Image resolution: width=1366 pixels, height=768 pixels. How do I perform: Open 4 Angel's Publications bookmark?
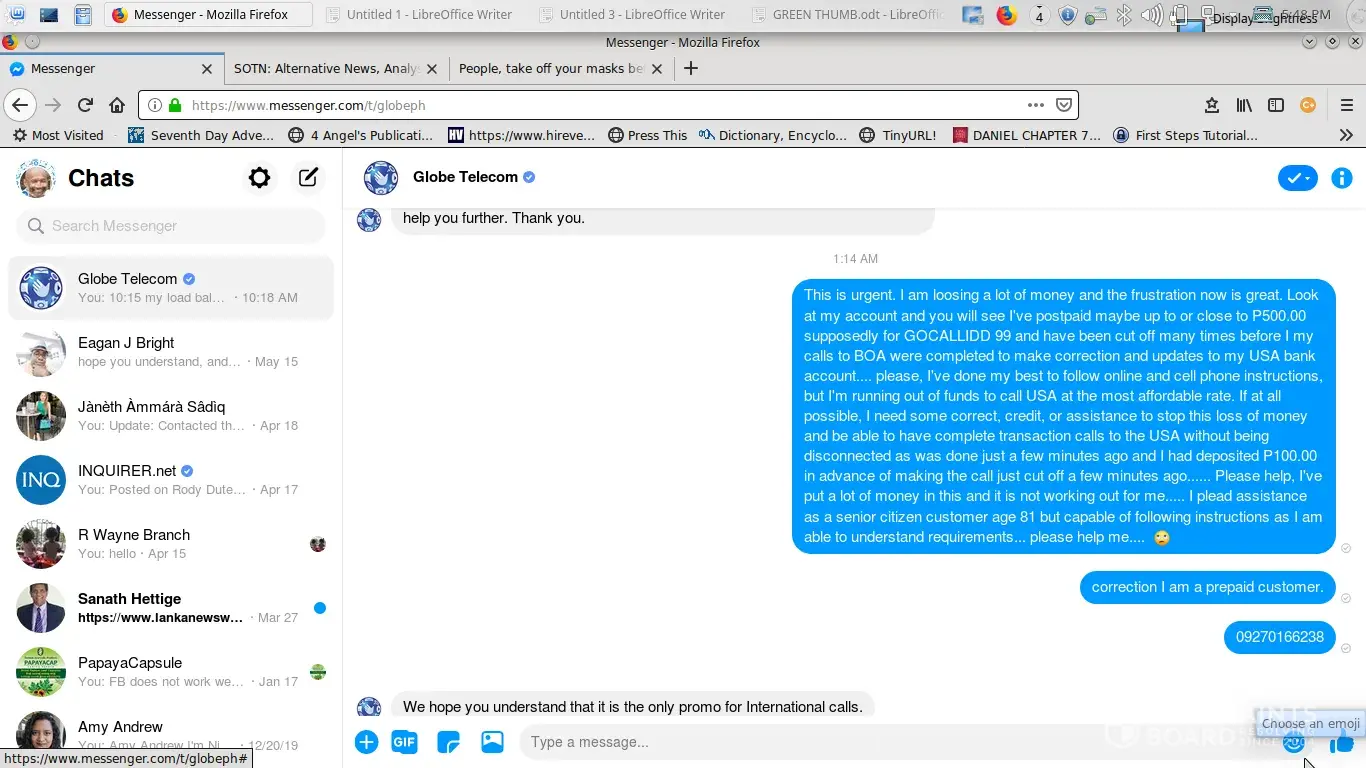coord(360,135)
